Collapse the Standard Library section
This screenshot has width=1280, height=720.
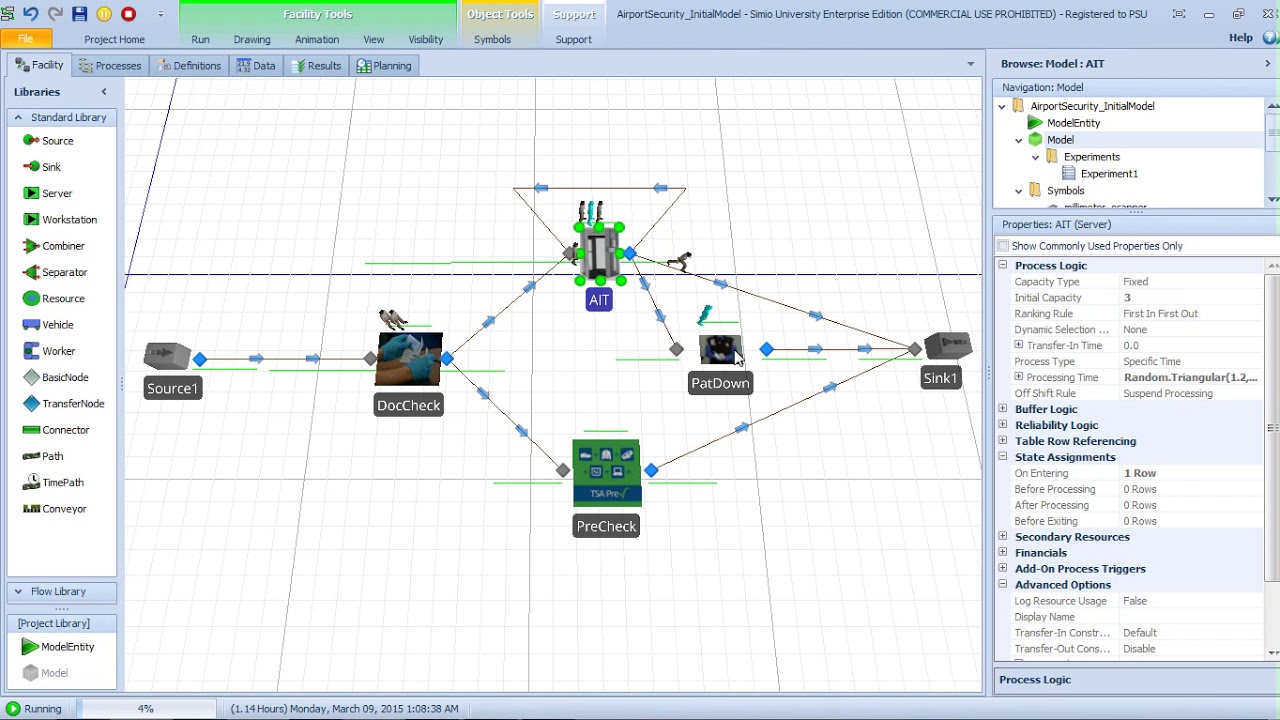coord(17,117)
